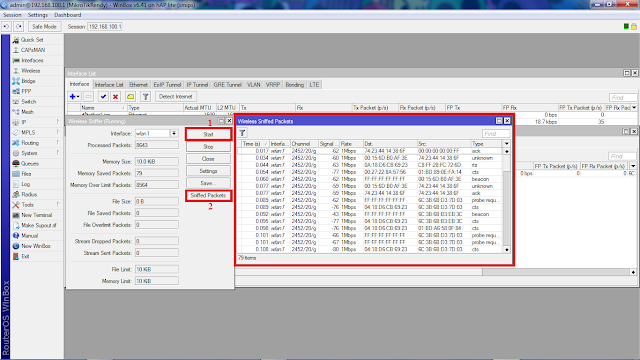The width and height of the screenshot is (640, 360).
Task: Click the Sniffed Packets button
Action: (208, 196)
